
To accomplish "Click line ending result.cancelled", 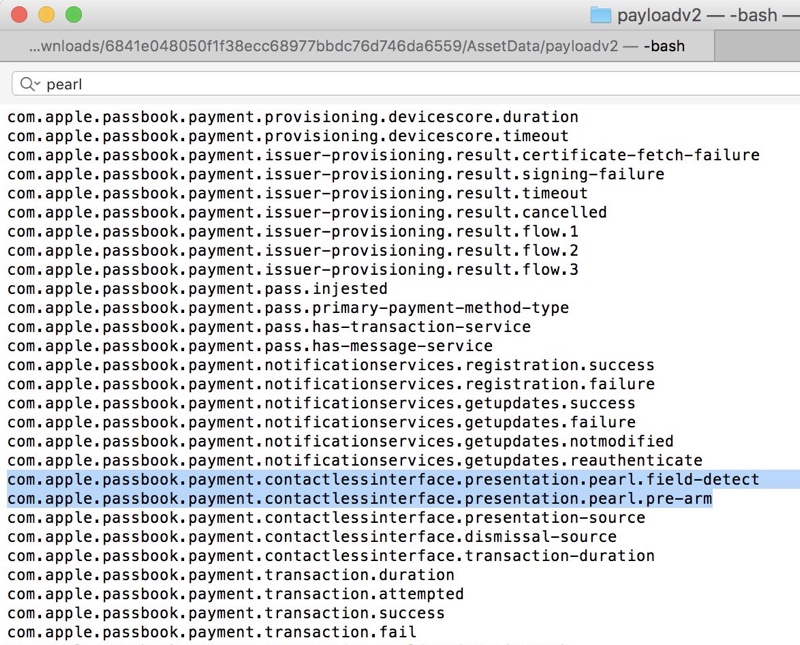I will 307,212.
